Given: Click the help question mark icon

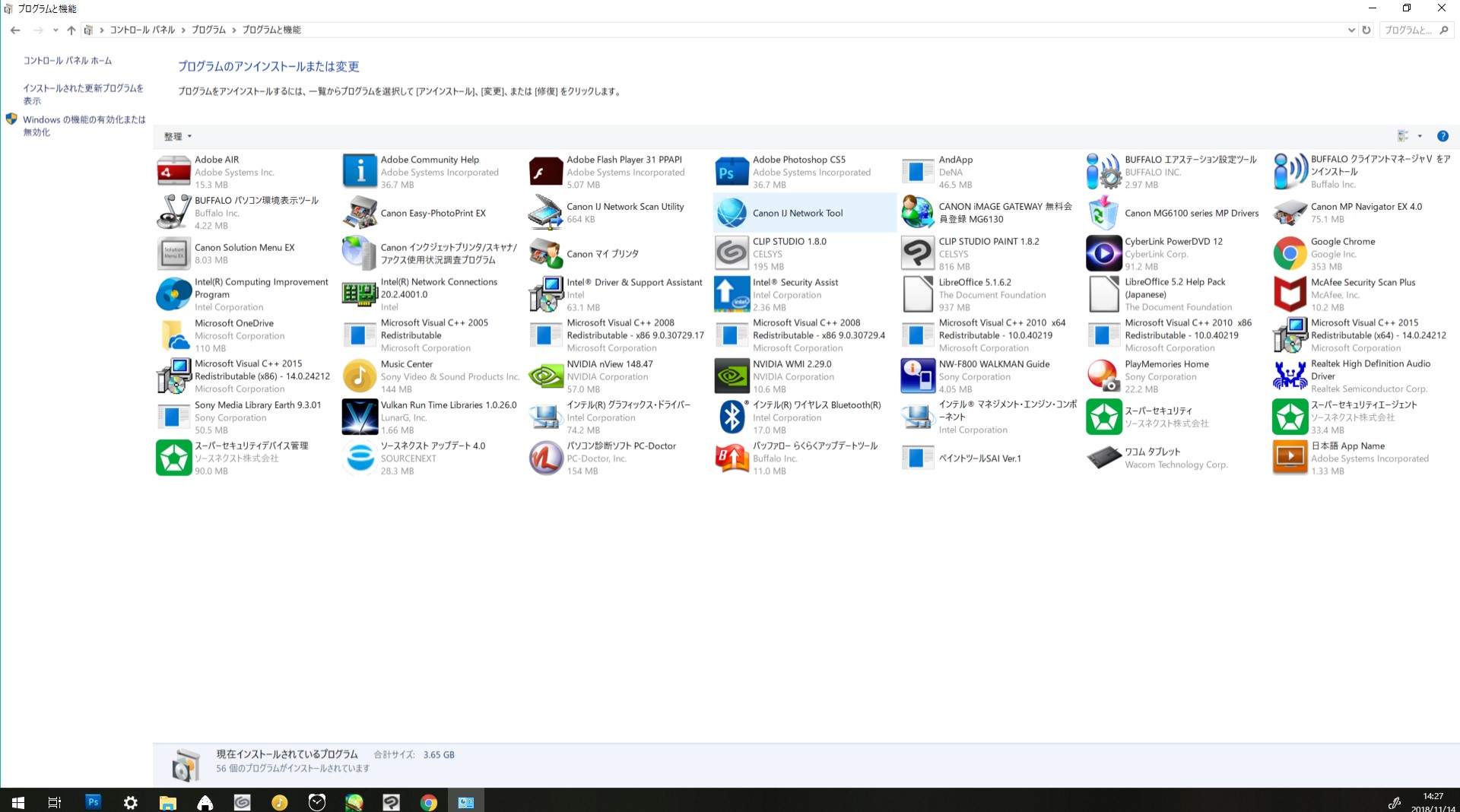Looking at the screenshot, I should (1442, 136).
